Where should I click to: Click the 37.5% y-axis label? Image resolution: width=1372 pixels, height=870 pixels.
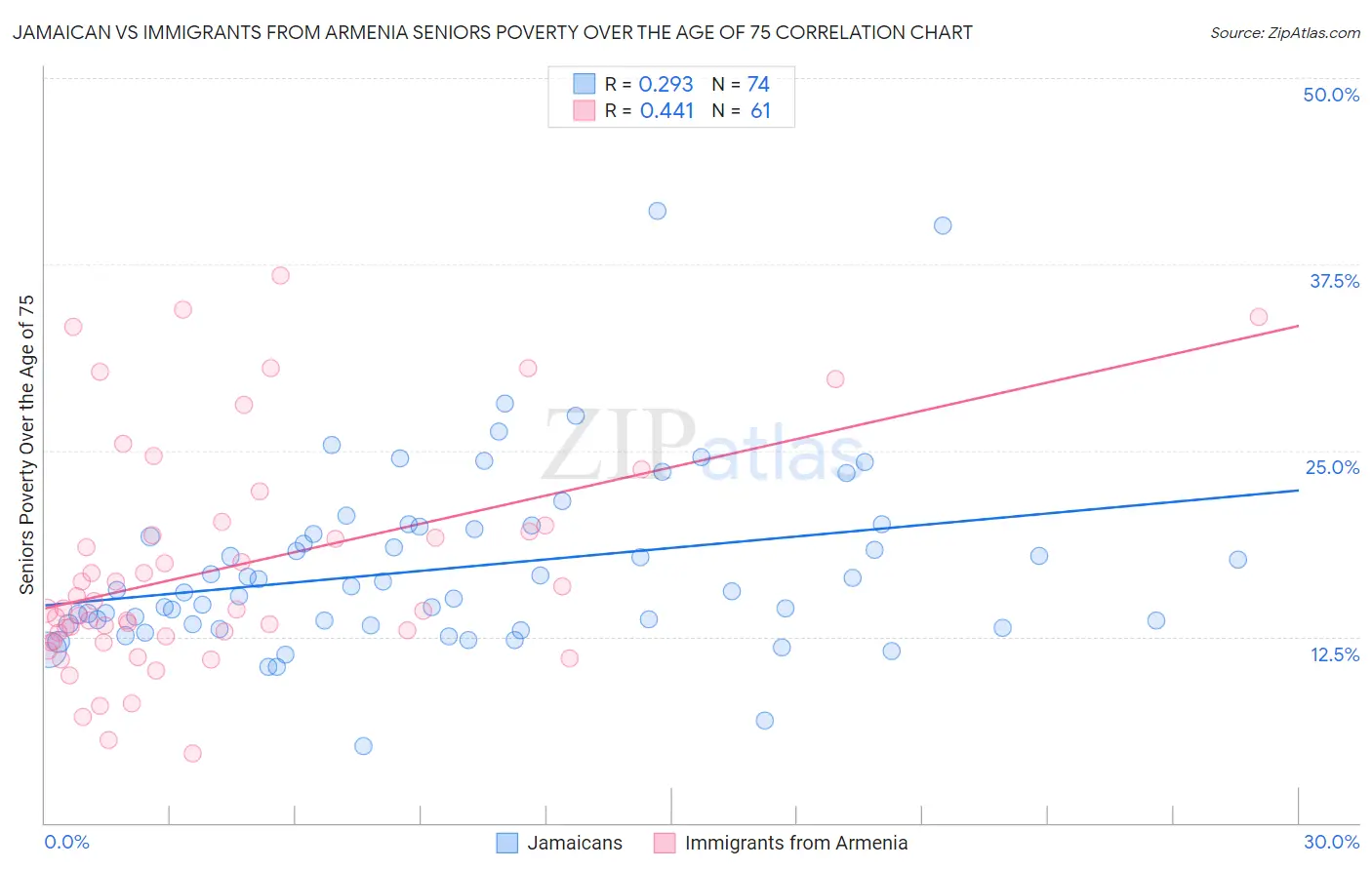click(1334, 281)
